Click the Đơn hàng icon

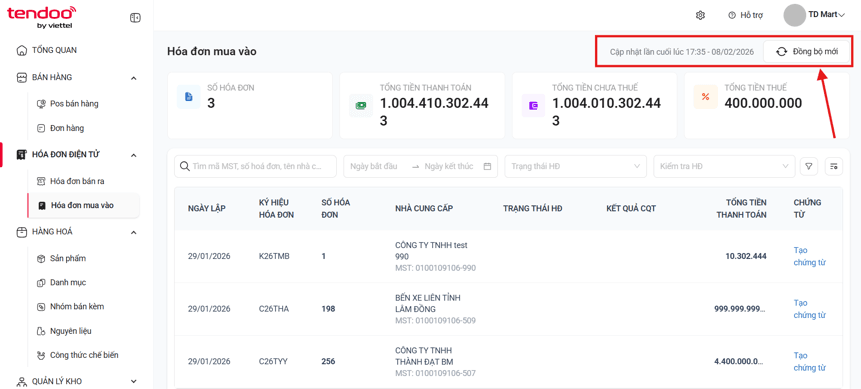tap(41, 128)
